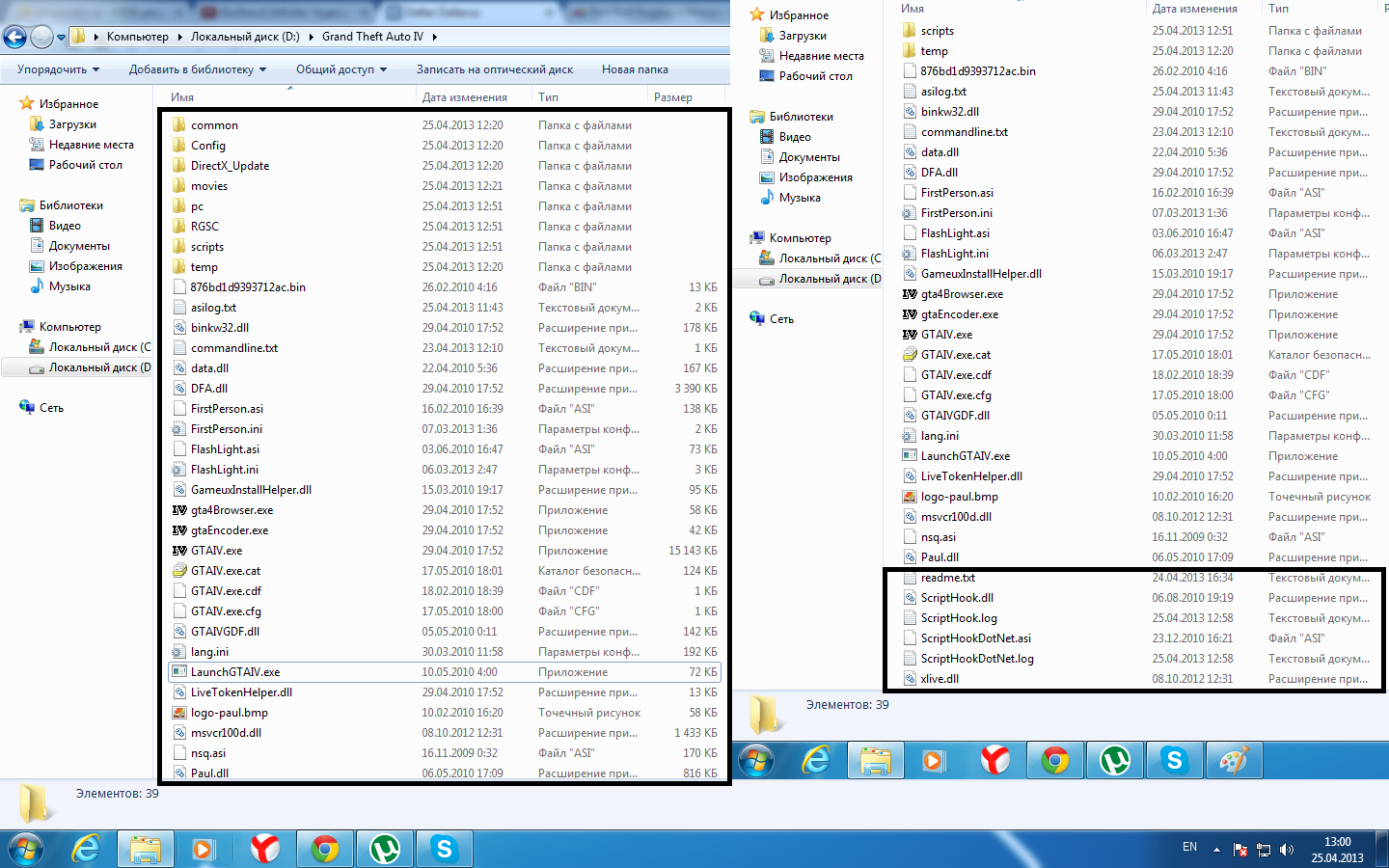Click the forward navigation arrow button
The width and height of the screenshot is (1389, 868).
[x=41, y=37]
